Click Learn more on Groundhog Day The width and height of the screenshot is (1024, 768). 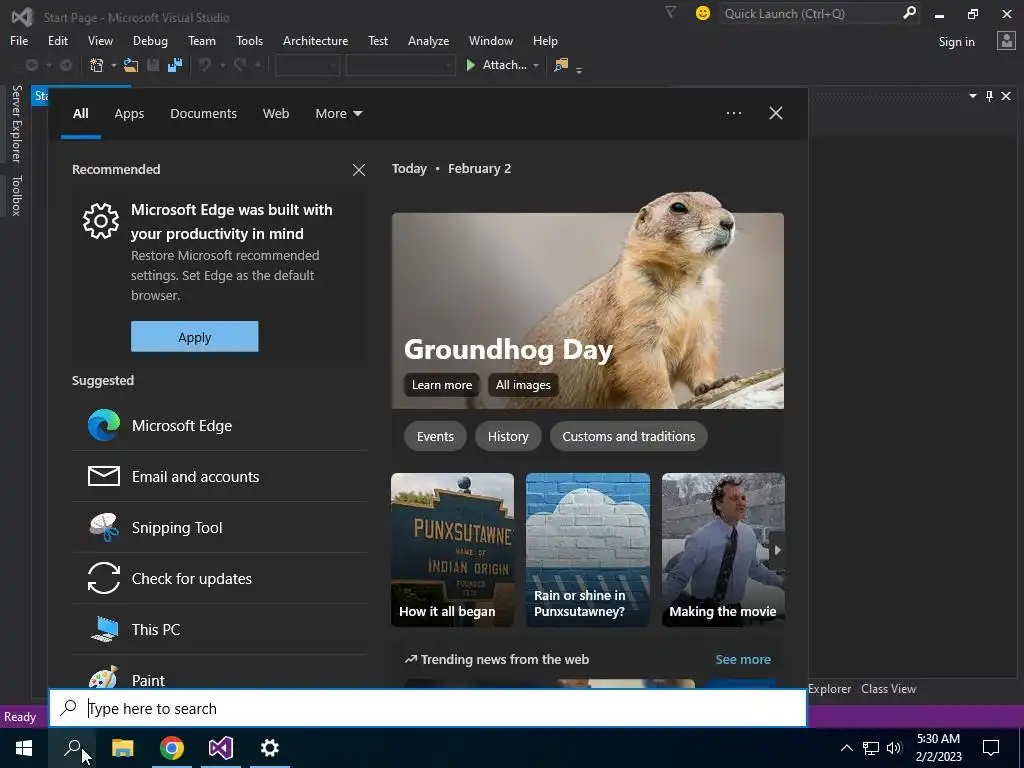point(441,385)
